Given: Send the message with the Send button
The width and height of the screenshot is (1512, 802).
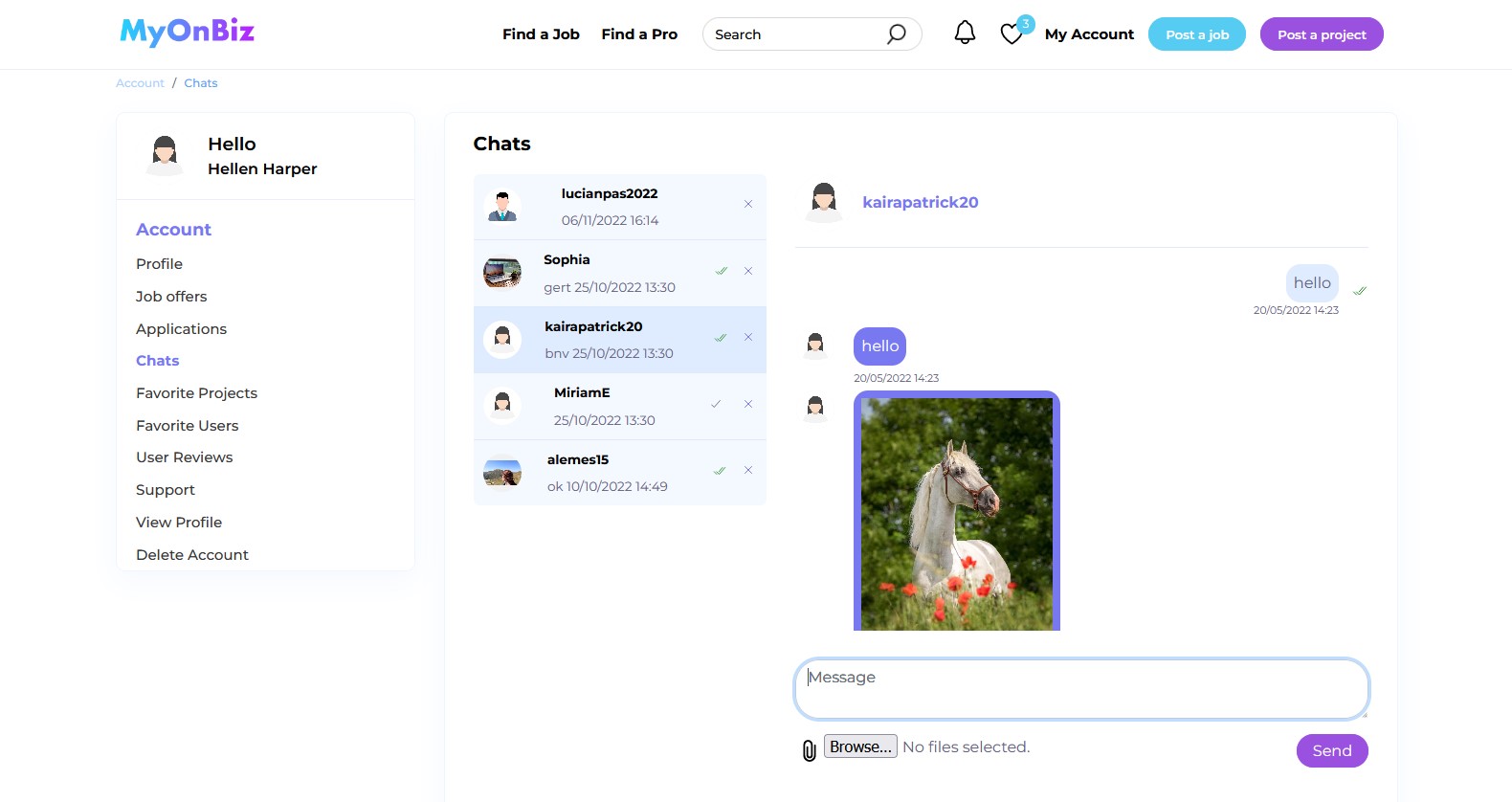Looking at the screenshot, I should click(x=1332, y=750).
